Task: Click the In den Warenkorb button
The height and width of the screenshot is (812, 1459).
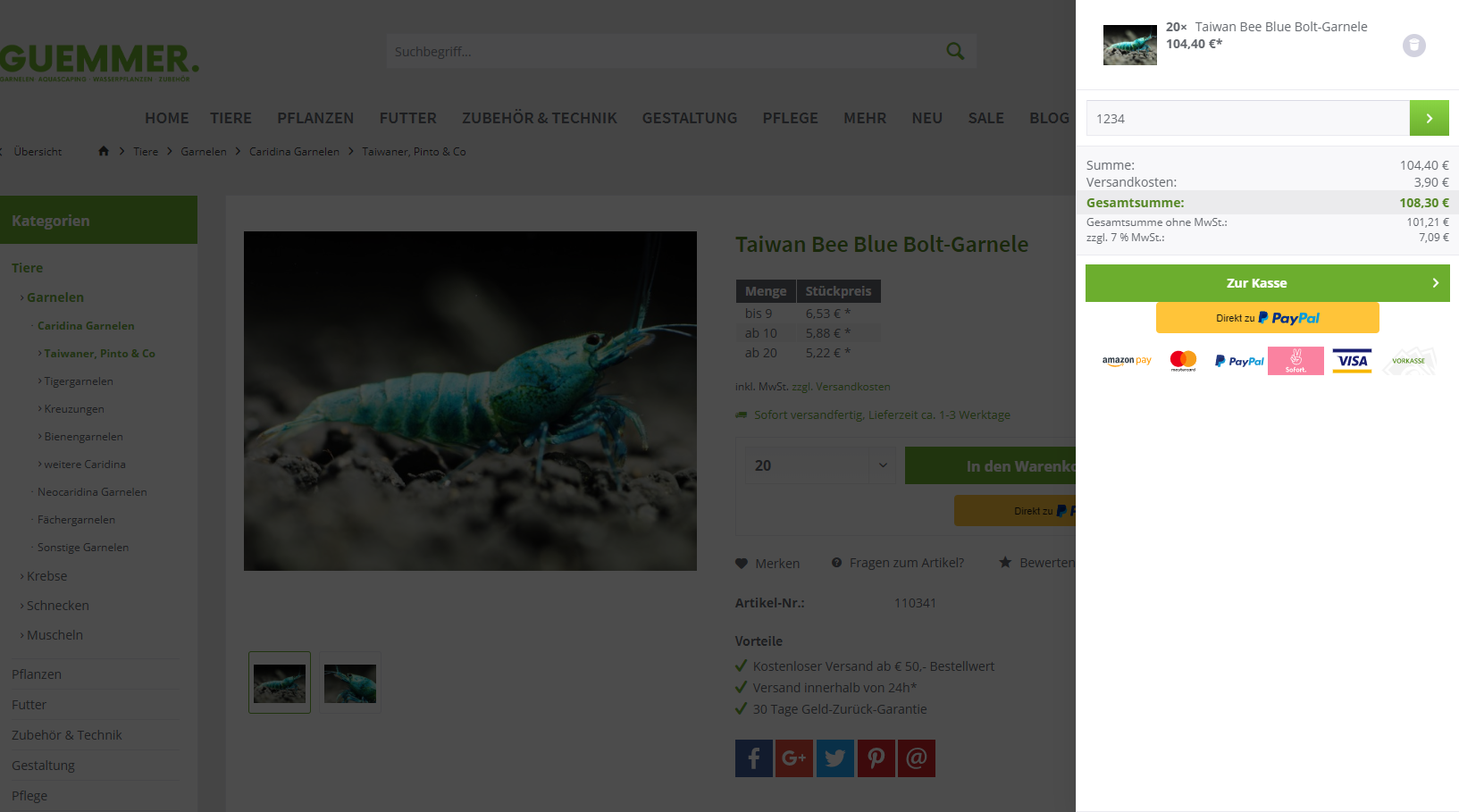Action: pyautogui.click(x=990, y=466)
